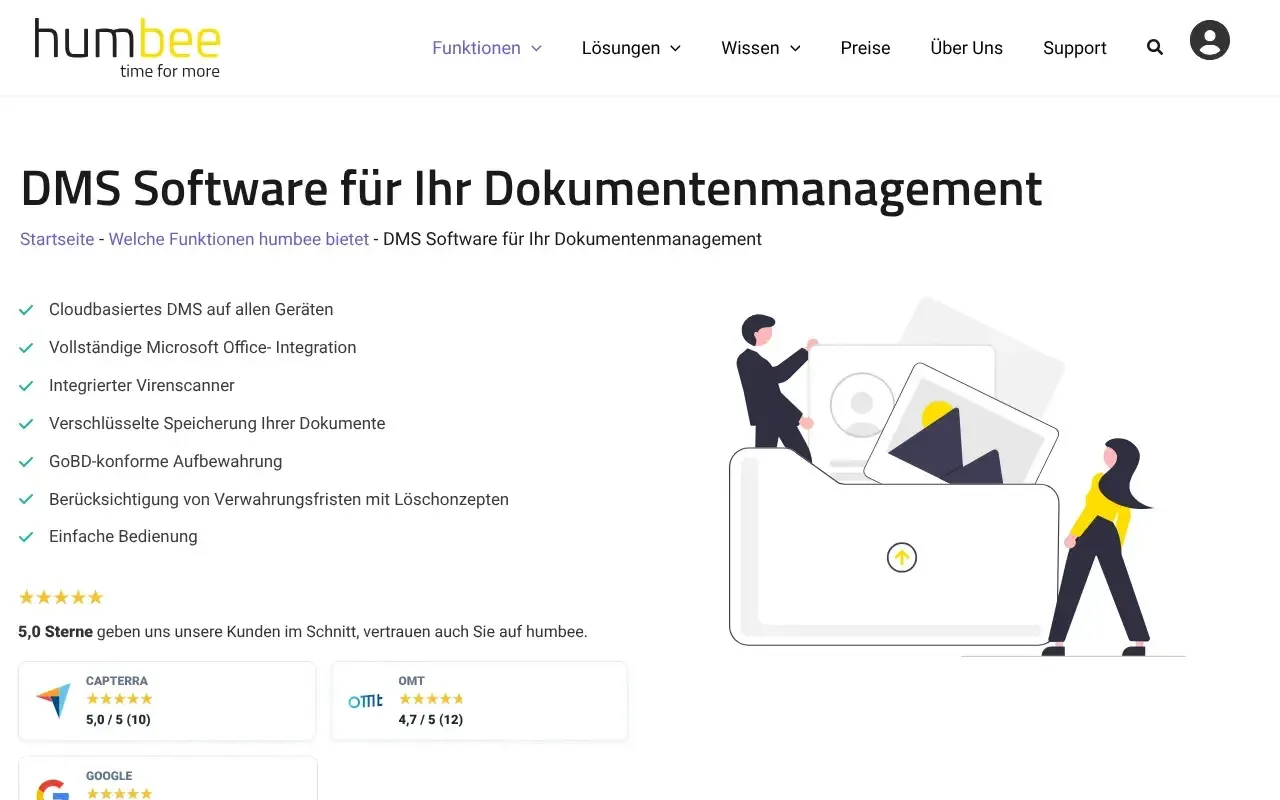This screenshot has width=1280, height=800.
Task: Open the OMT 4,7 / 5 review card
Action: click(x=479, y=701)
